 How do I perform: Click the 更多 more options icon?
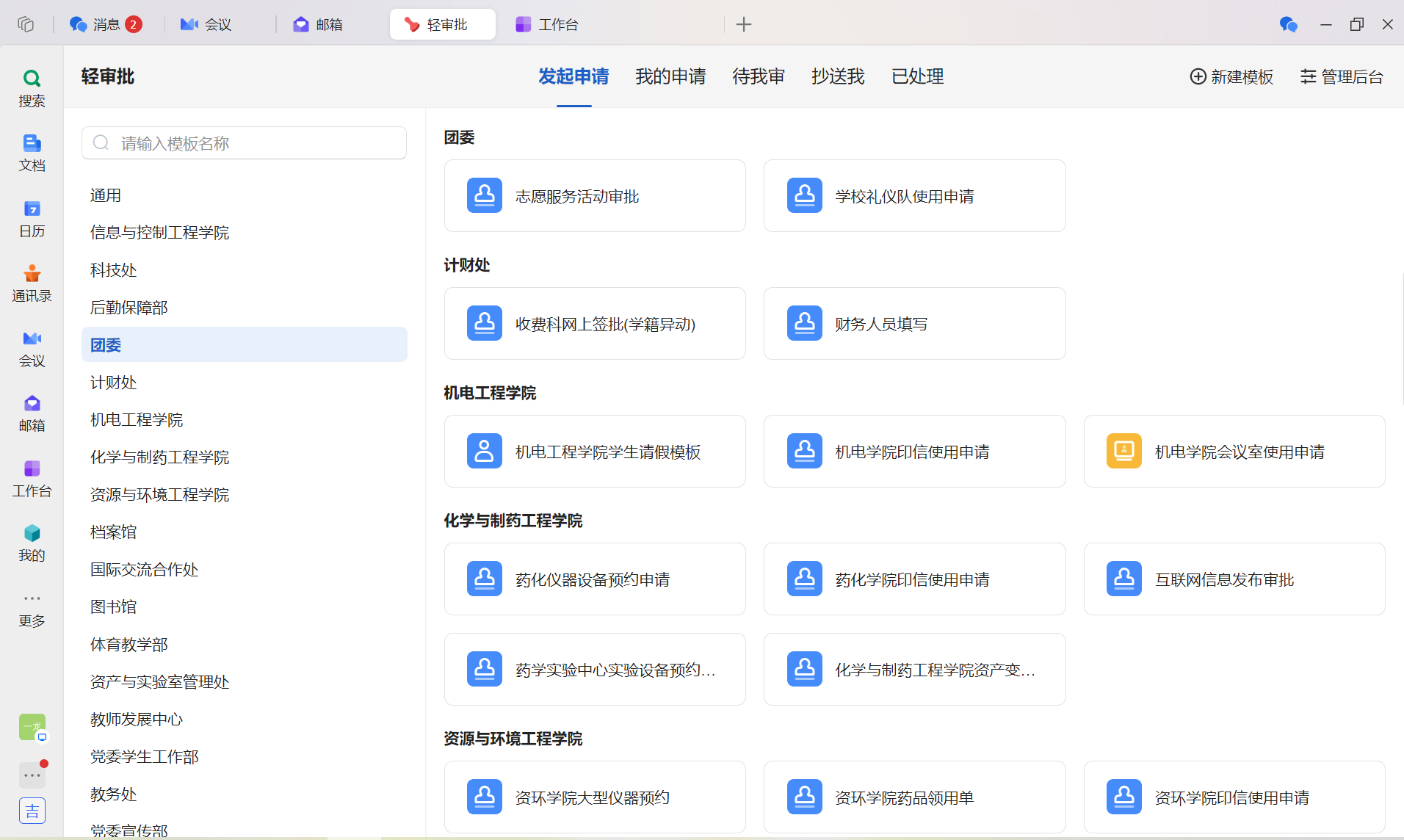point(32,608)
